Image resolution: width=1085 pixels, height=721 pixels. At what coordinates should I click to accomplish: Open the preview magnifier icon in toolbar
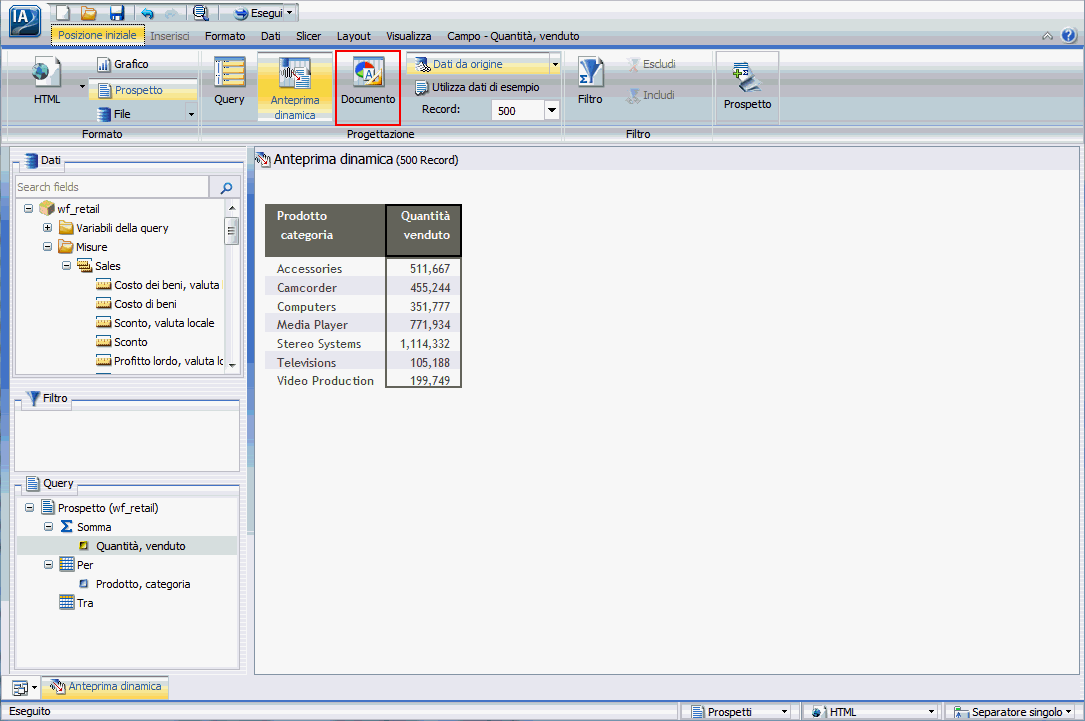pyautogui.click(x=200, y=12)
